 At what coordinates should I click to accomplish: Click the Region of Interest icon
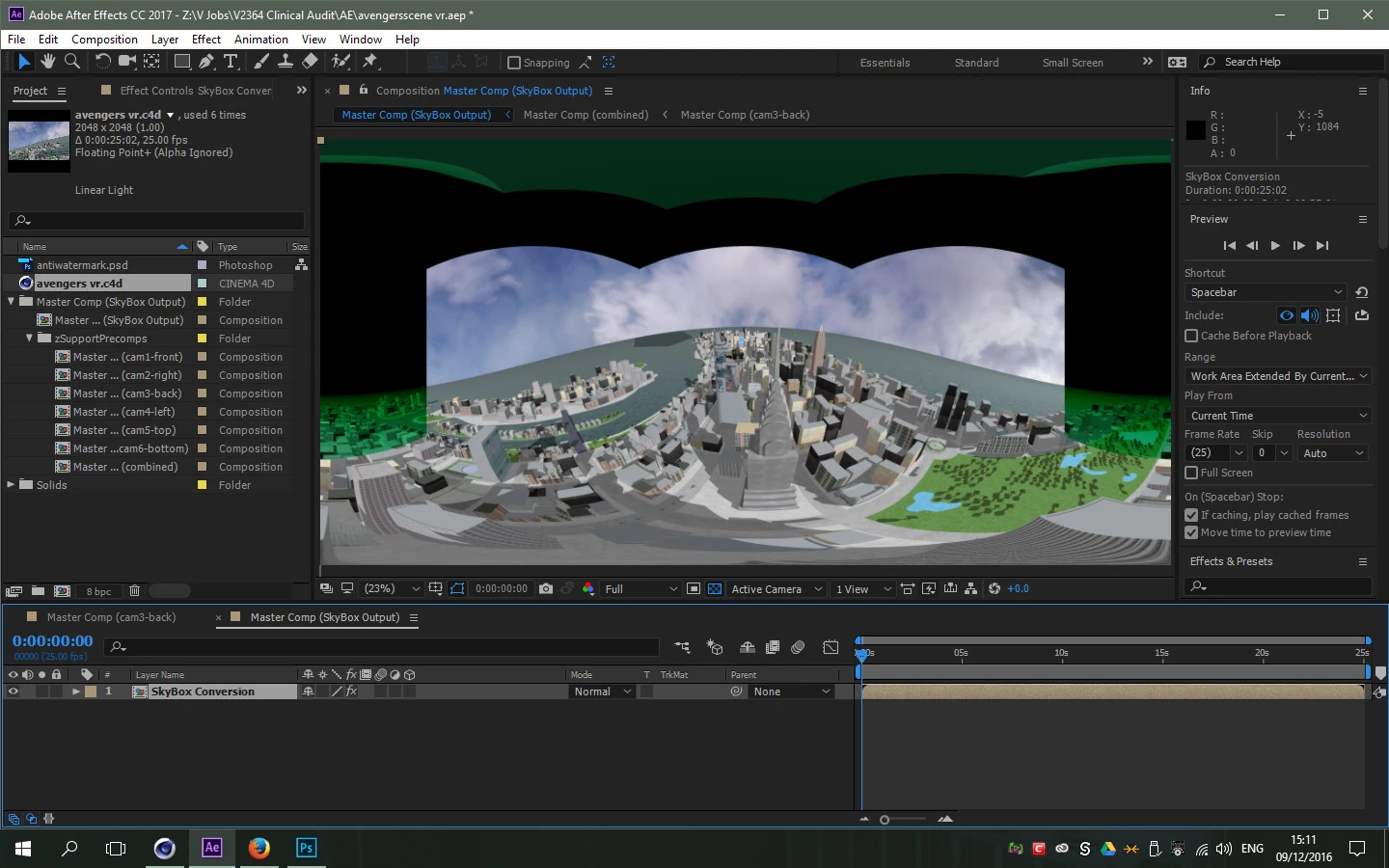pyautogui.click(x=693, y=588)
